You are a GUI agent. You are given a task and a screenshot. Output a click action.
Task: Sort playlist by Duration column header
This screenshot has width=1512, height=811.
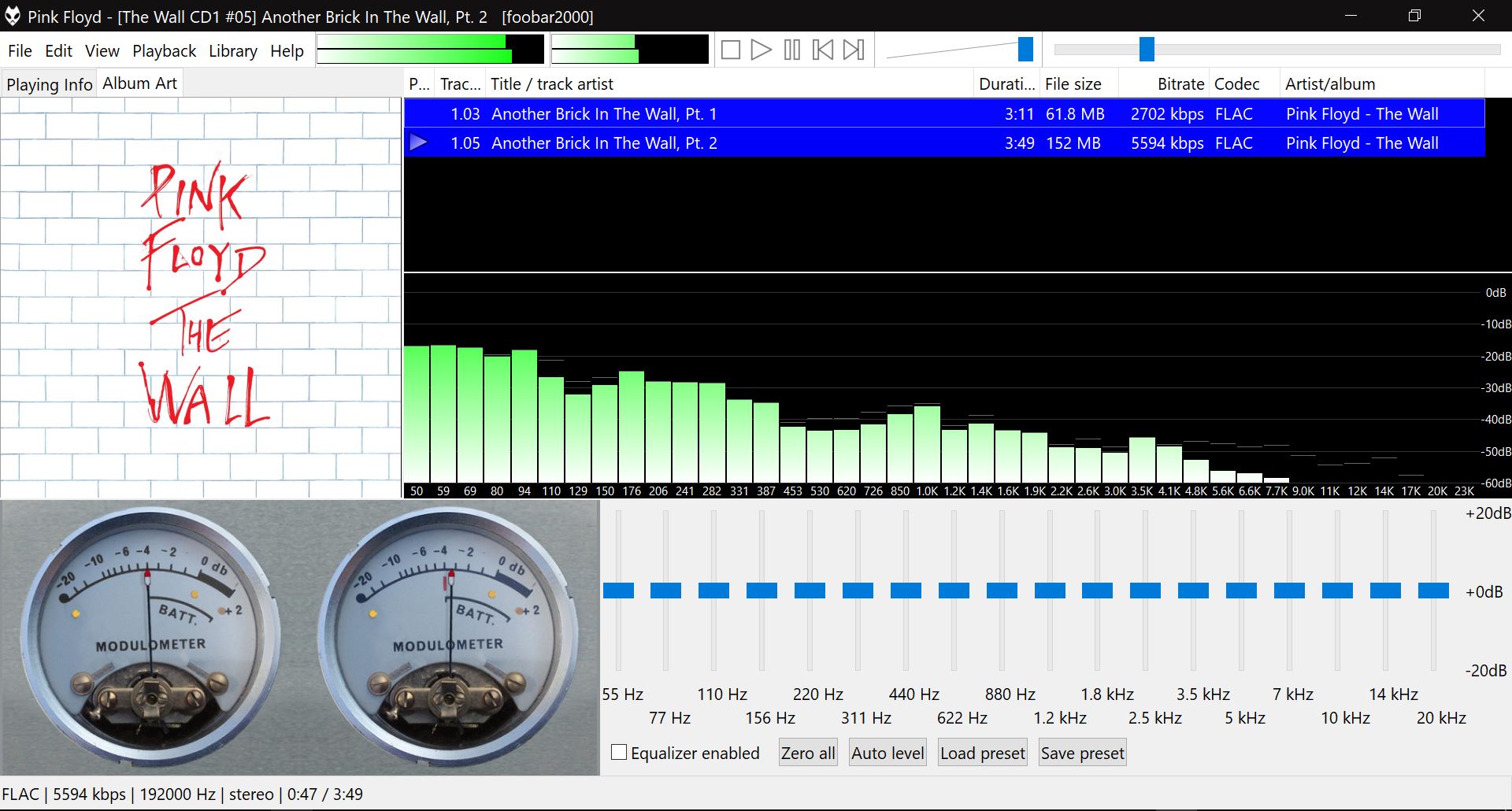coord(1006,83)
